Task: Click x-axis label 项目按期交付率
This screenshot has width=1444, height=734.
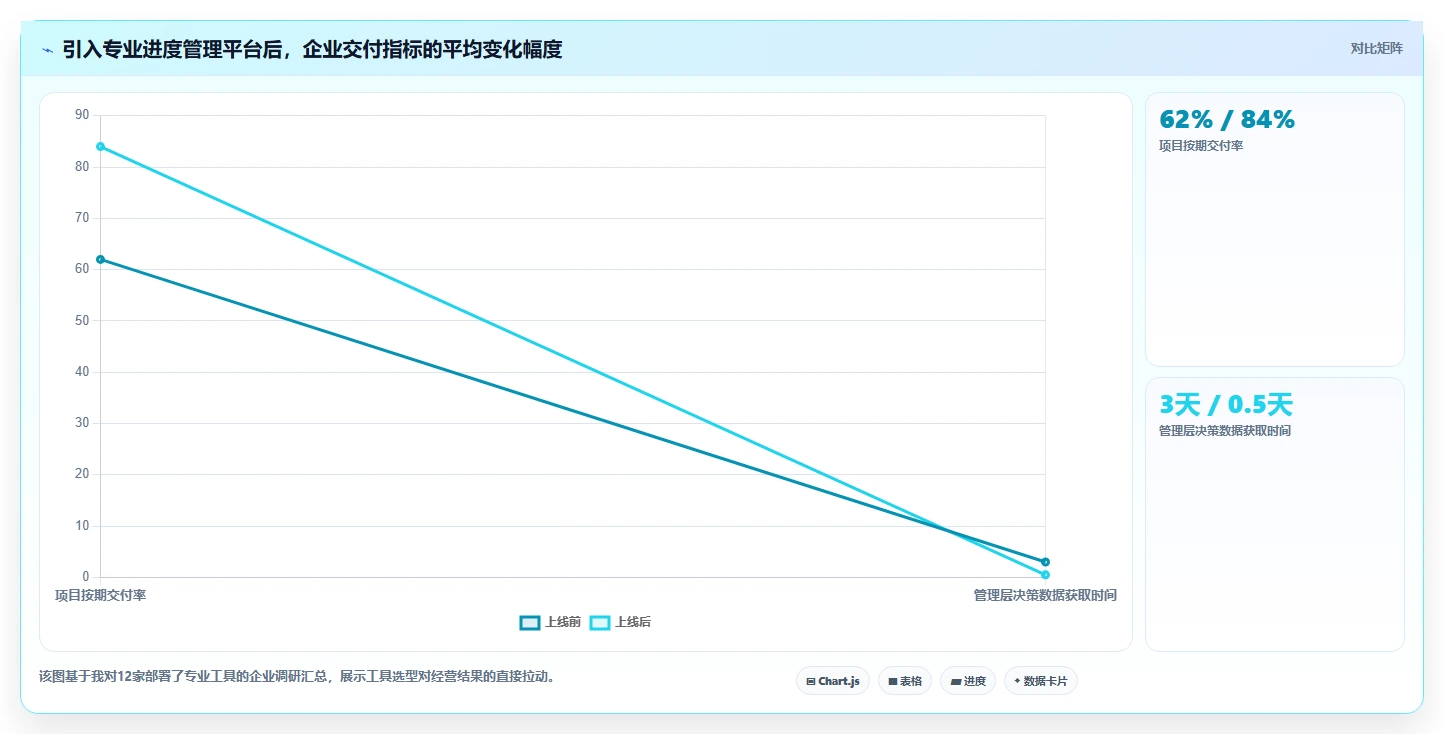Action: (x=100, y=595)
